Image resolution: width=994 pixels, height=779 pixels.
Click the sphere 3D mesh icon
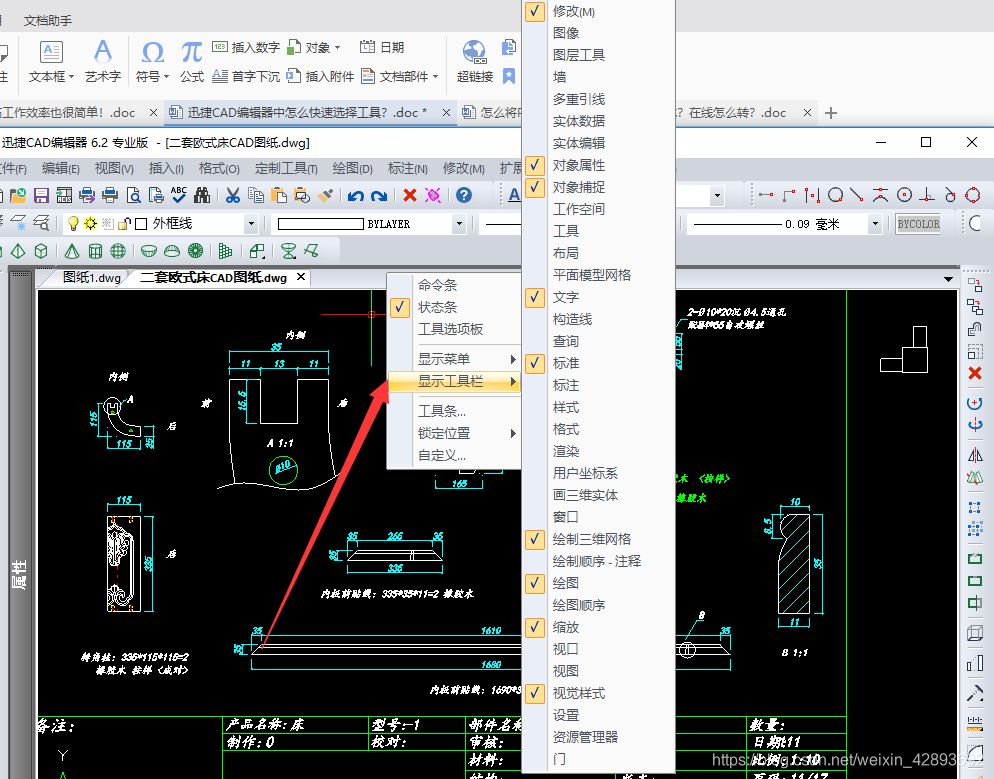coord(118,251)
